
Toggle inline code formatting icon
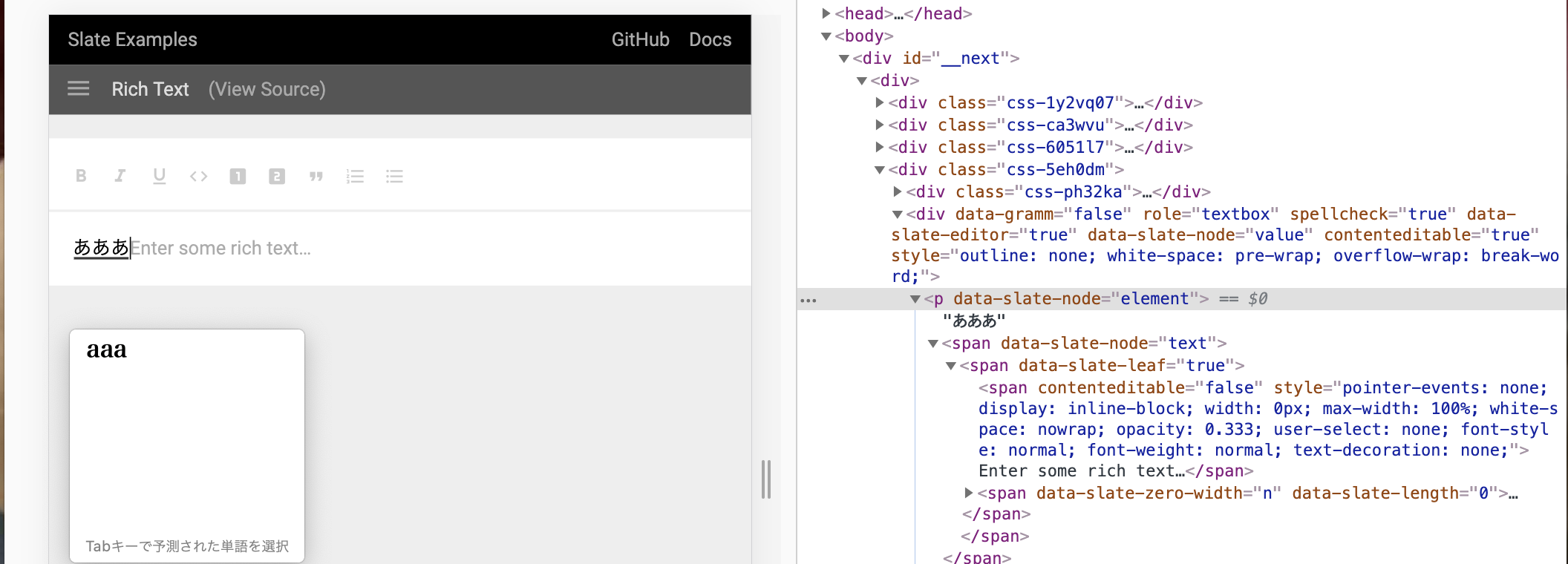[198, 176]
